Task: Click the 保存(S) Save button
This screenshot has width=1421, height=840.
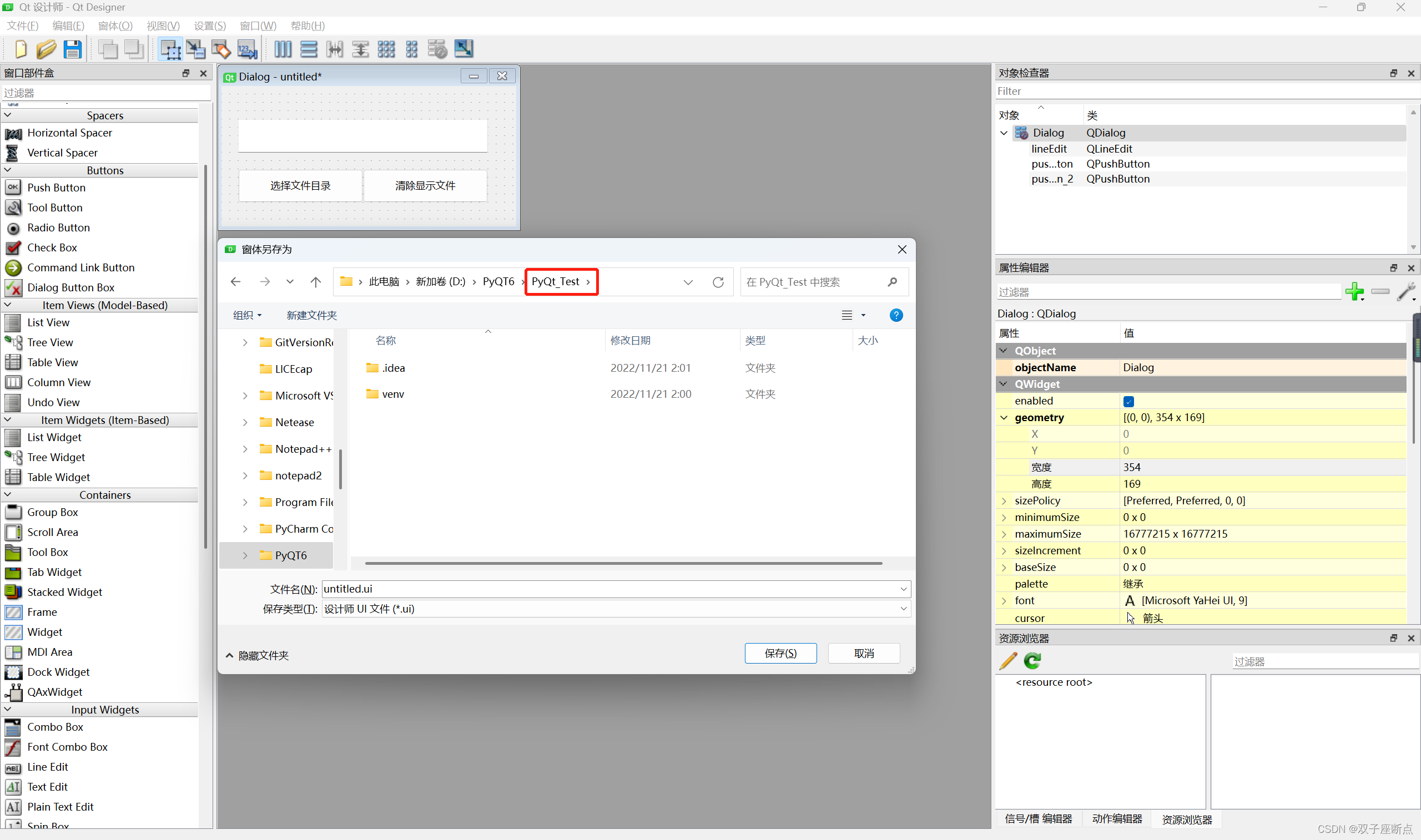Action: click(x=780, y=653)
